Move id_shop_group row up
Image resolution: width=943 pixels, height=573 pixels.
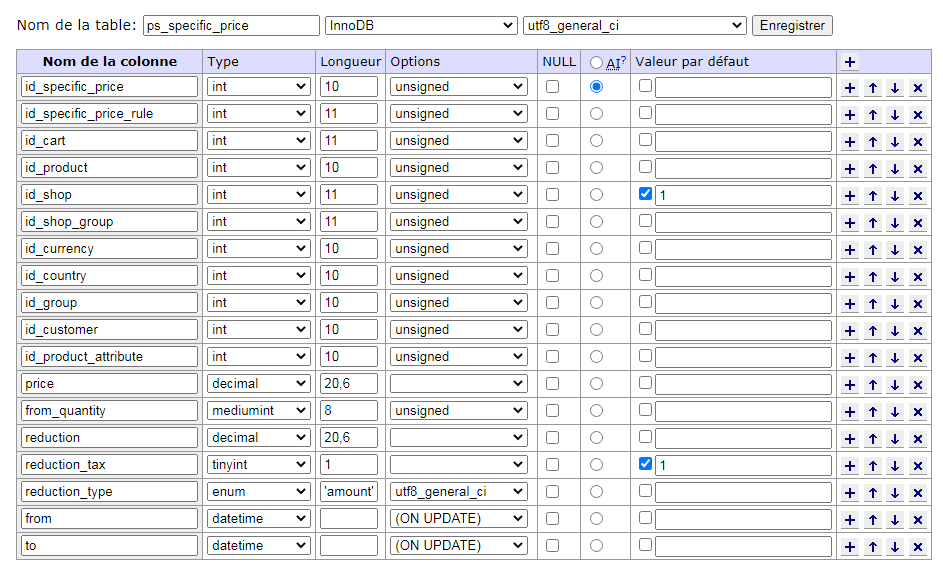point(873,223)
